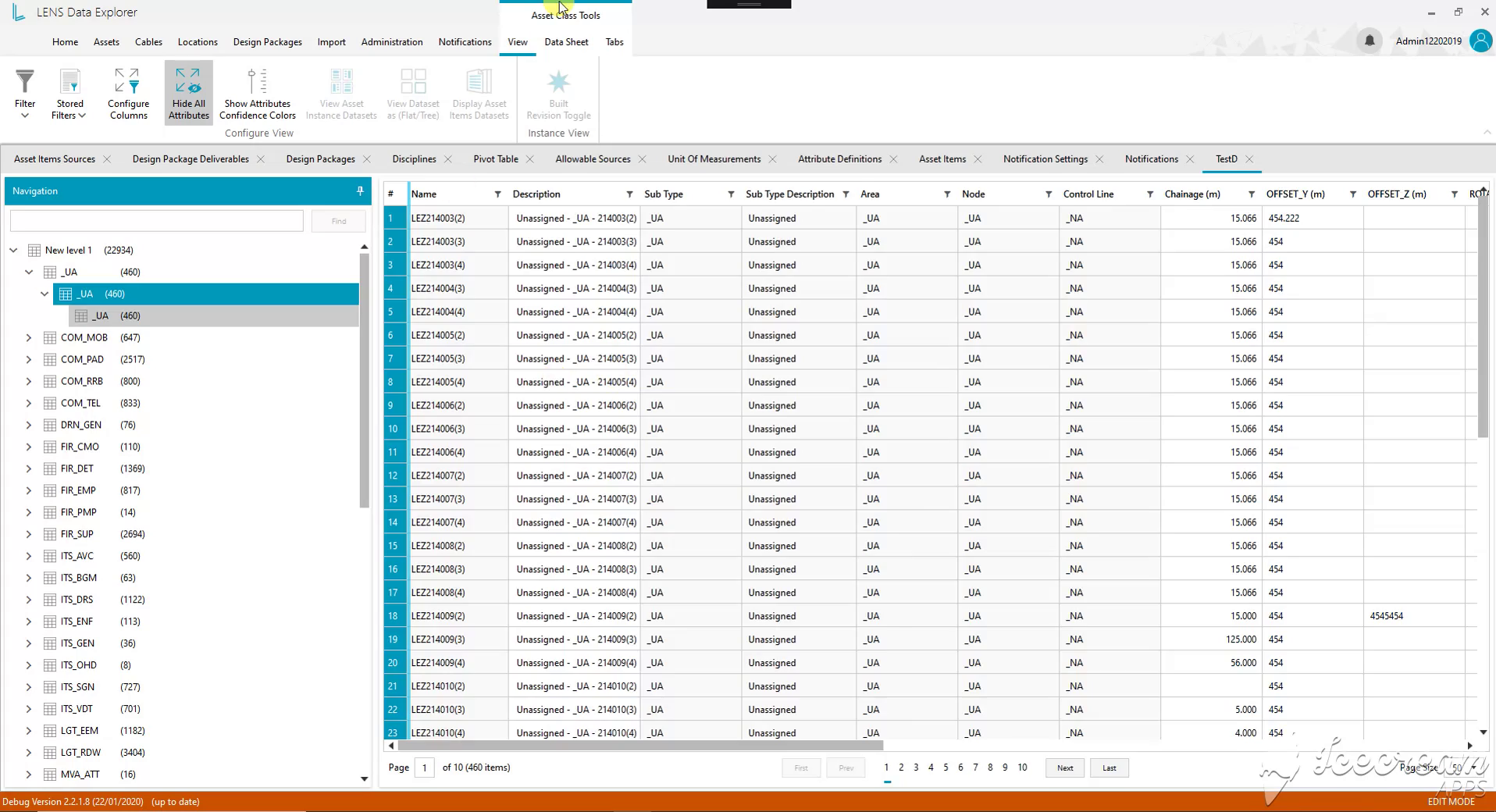
Task: Click the Next page button
Action: tap(1065, 768)
